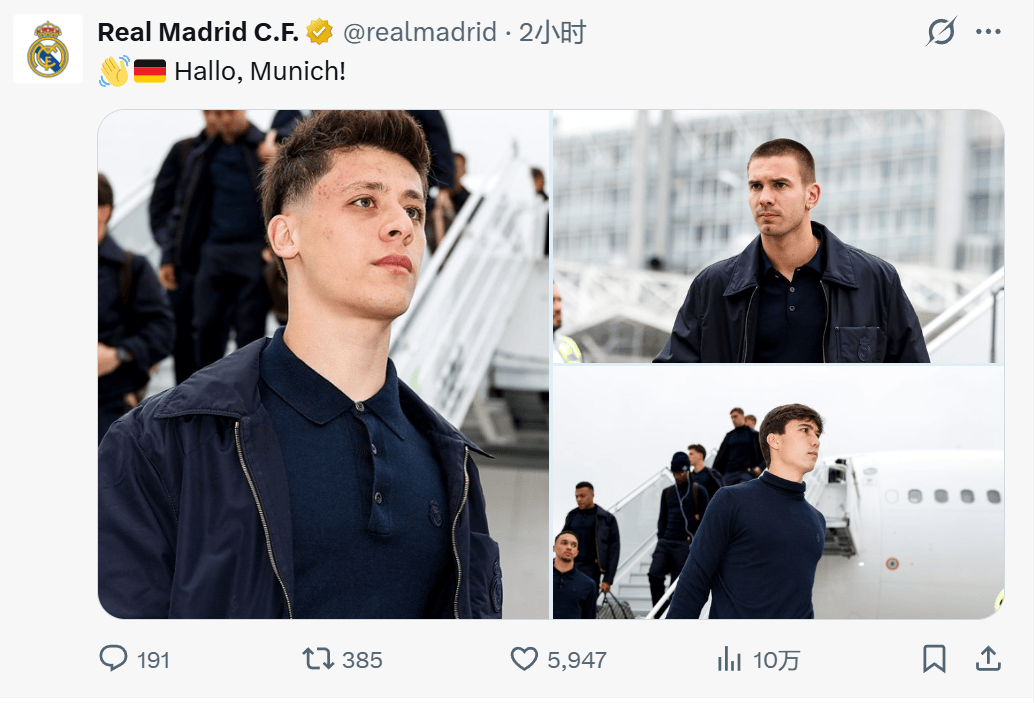Click the "Hallo, Munich!" tweet text
Image resolution: width=1036 pixels, height=703 pixels.
260,72
